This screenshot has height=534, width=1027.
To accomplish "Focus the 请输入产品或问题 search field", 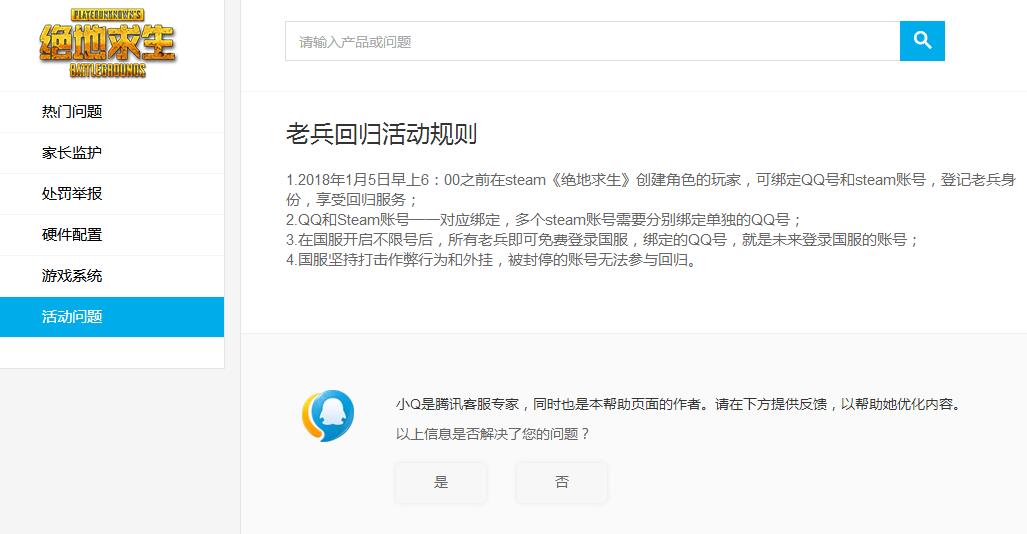I will (592, 42).
